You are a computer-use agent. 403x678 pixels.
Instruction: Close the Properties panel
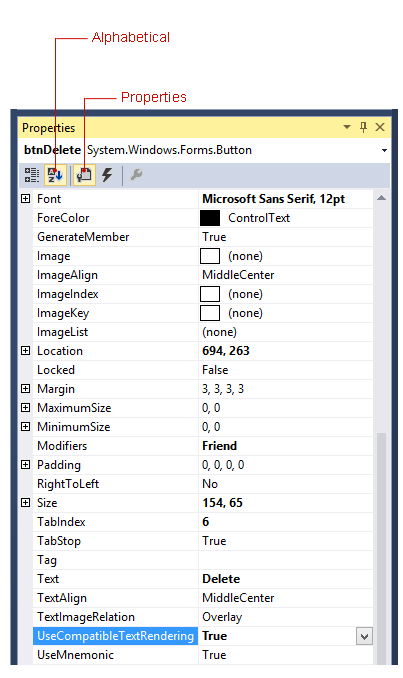380,127
